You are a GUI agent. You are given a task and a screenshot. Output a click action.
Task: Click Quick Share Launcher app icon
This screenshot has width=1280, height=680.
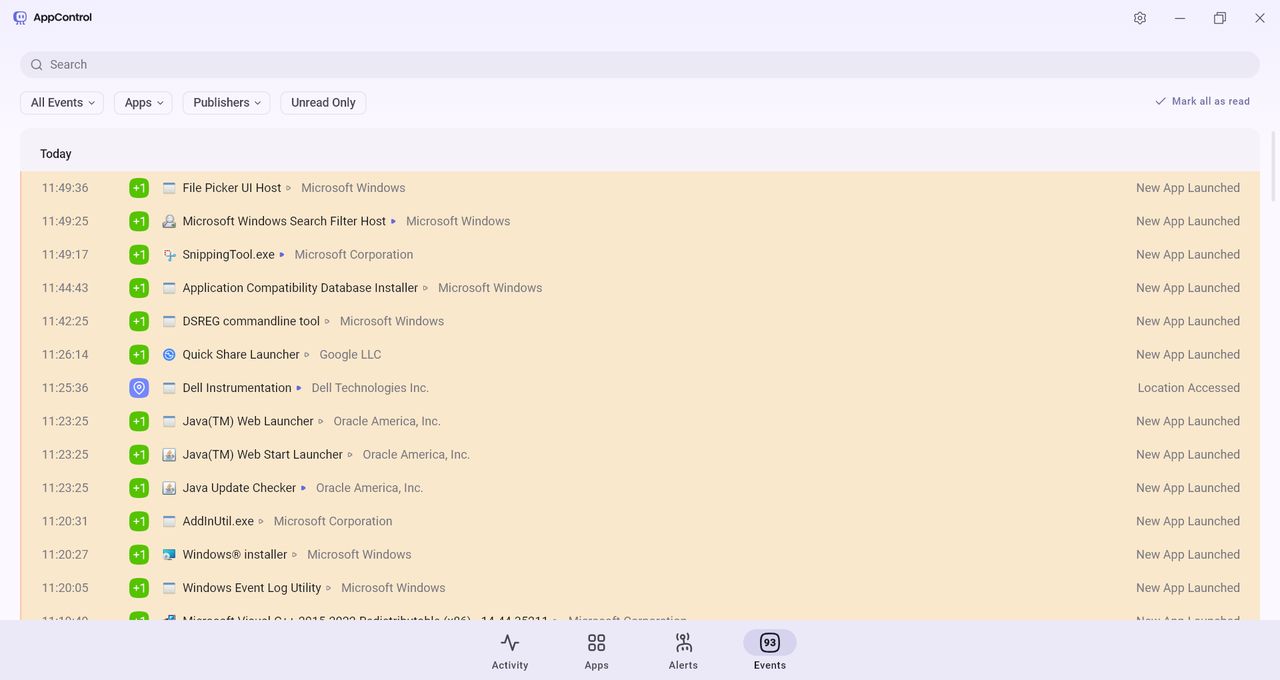coord(169,355)
